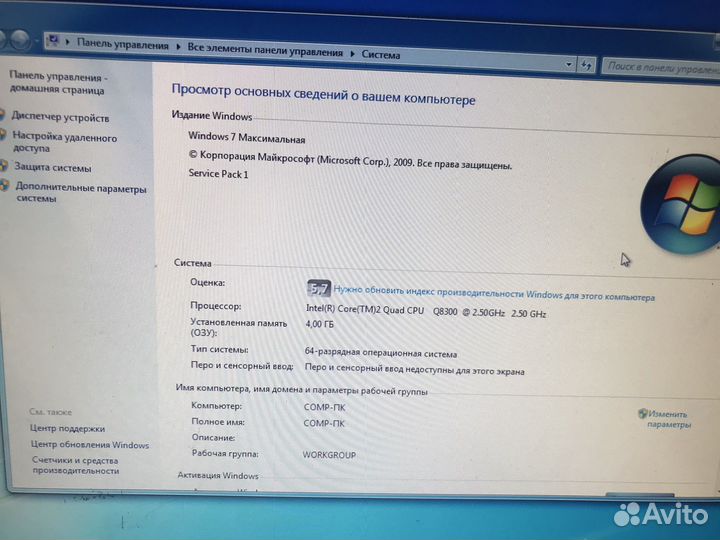The image size is (720, 540).
Task: Click 'Перо и сенсорный ввод недоступны' text
Action: (x=415, y=369)
